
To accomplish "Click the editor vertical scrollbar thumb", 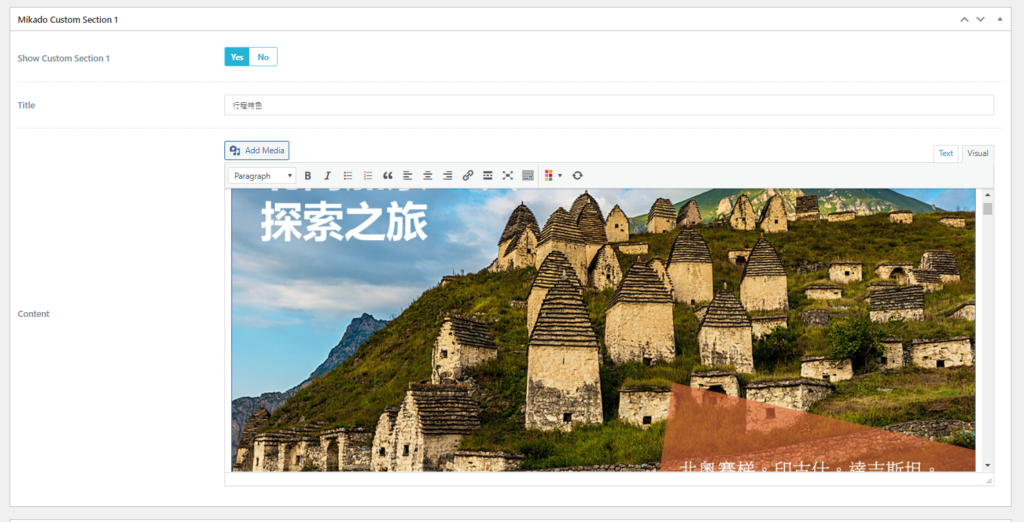I will point(987,209).
